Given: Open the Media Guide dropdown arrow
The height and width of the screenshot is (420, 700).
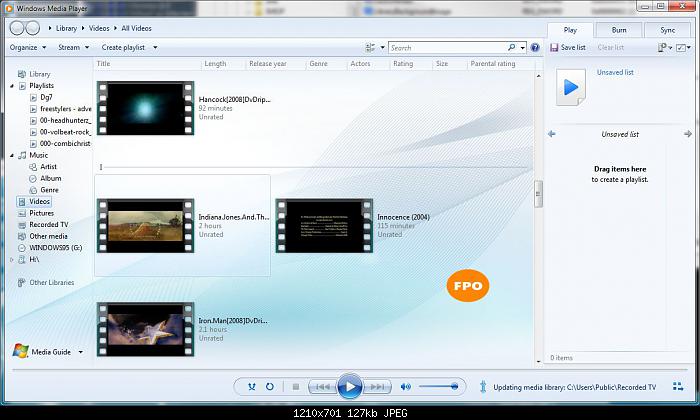Looking at the screenshot, I should point(81,352).
